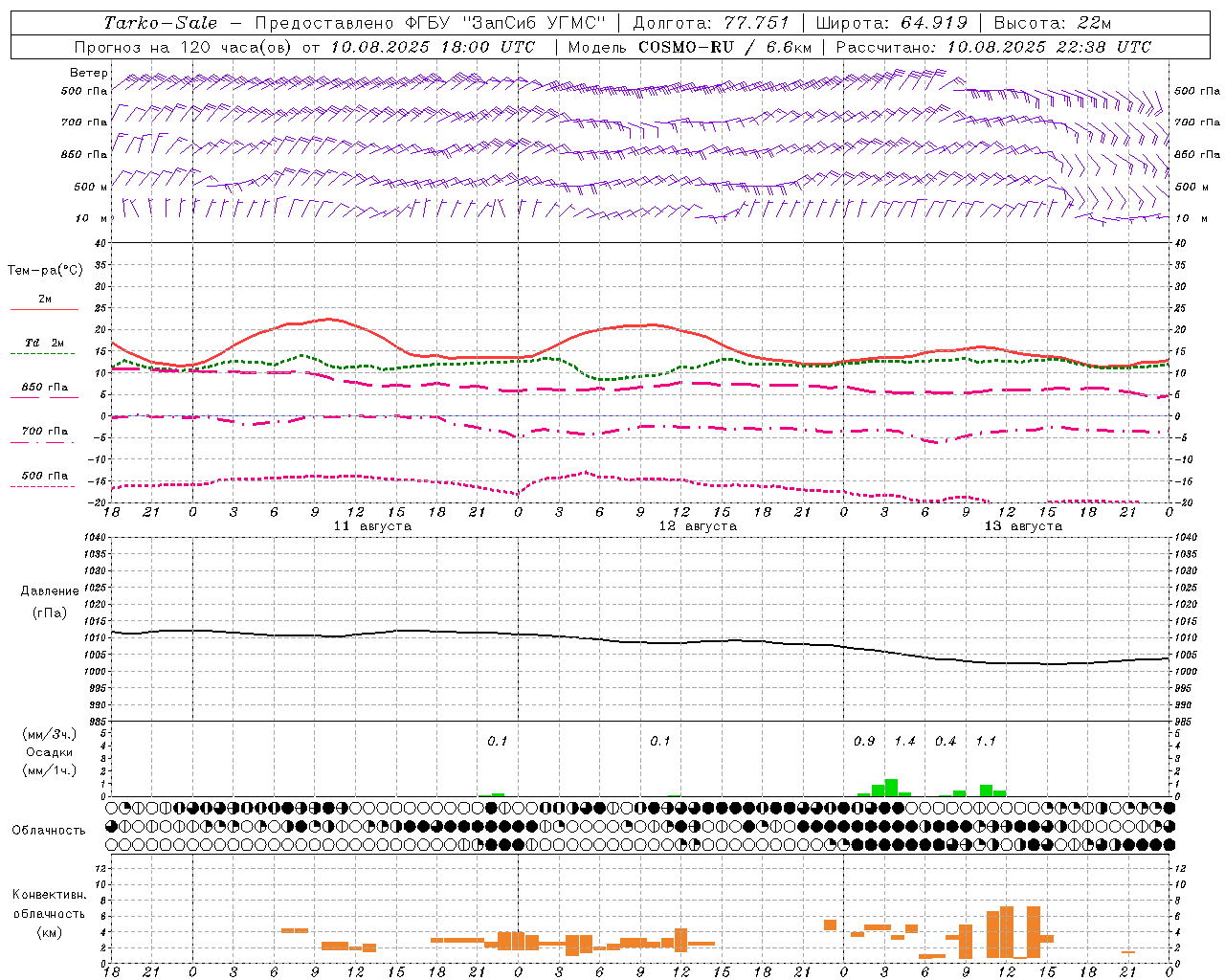Select the "Предоставлено ФГБУ ЗапСиб УГМС" provider text
Image resolution: width=1225 pixels, height=980 pixels.
click(x=430, y=23)
